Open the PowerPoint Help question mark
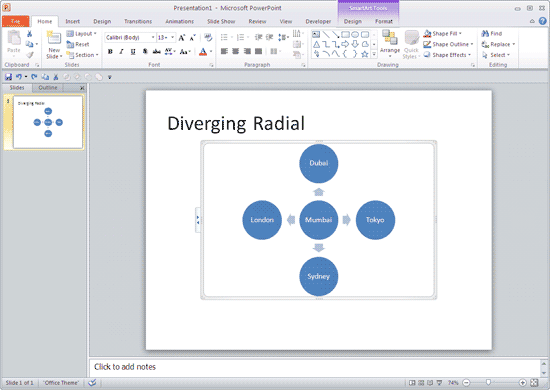Screen dimensions: 550x390 pyautogui.click(x=542, y=21)
